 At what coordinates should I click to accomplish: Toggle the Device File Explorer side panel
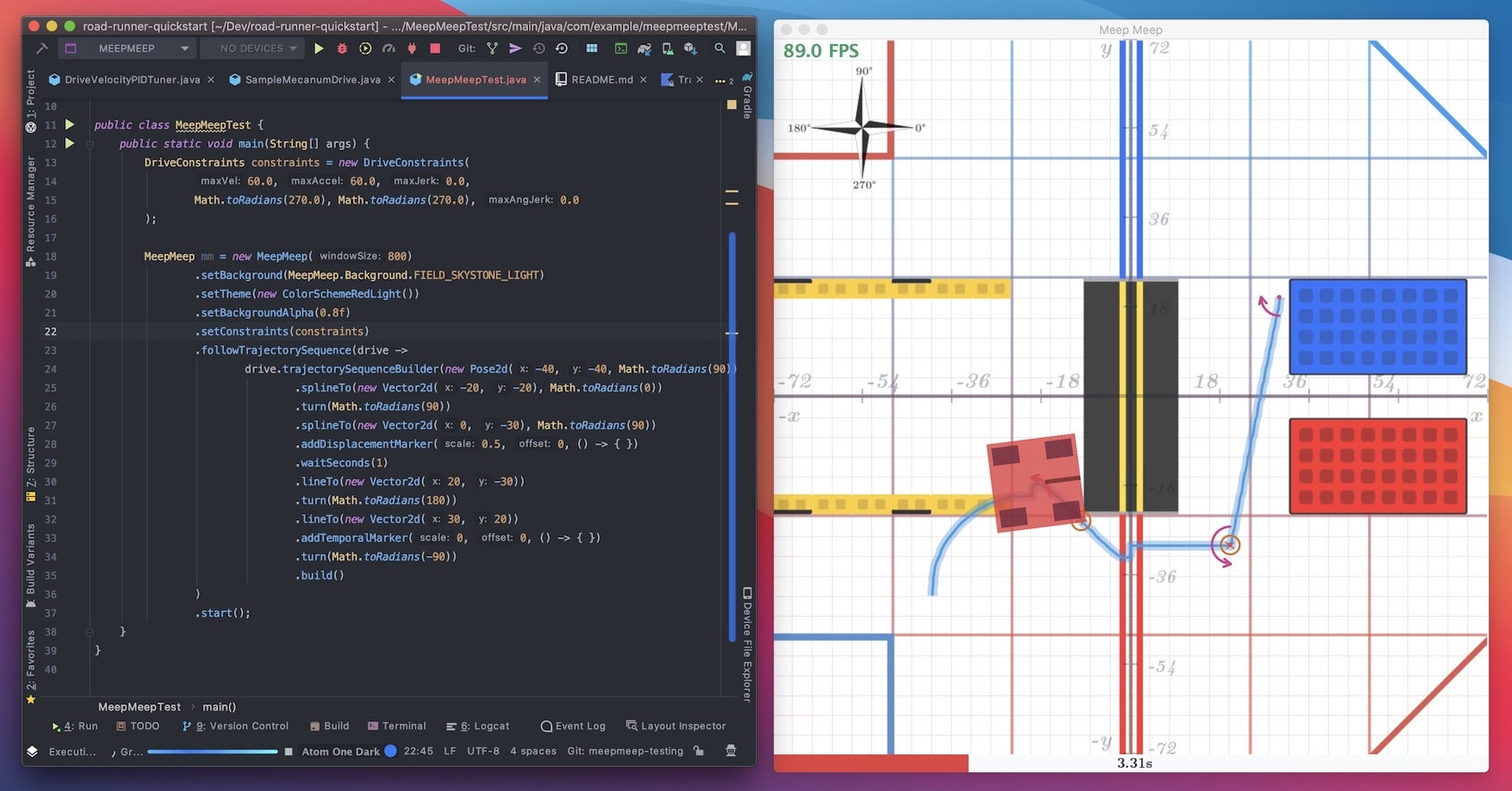tap(747, 644)
